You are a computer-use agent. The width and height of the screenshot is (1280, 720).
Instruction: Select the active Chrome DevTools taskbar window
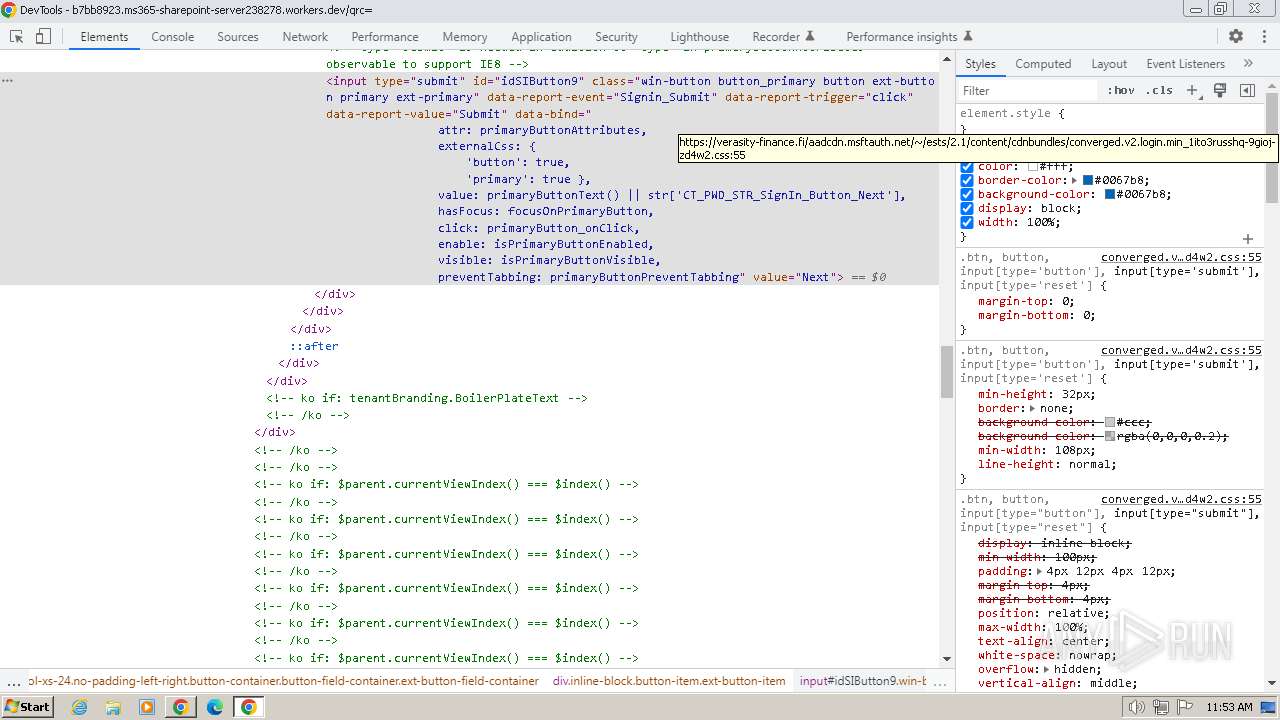tap(248, 707)
